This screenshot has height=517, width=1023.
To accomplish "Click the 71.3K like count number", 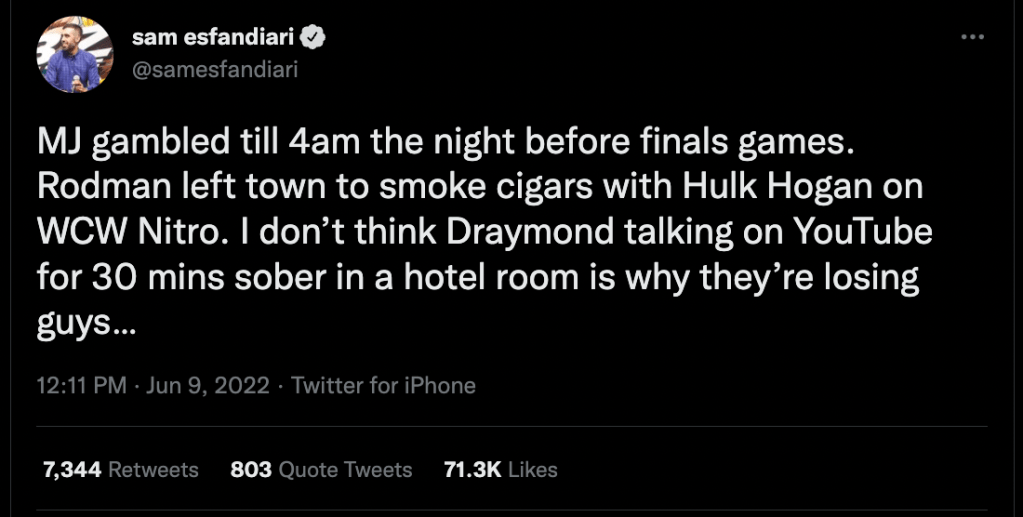I will (472, 469).
